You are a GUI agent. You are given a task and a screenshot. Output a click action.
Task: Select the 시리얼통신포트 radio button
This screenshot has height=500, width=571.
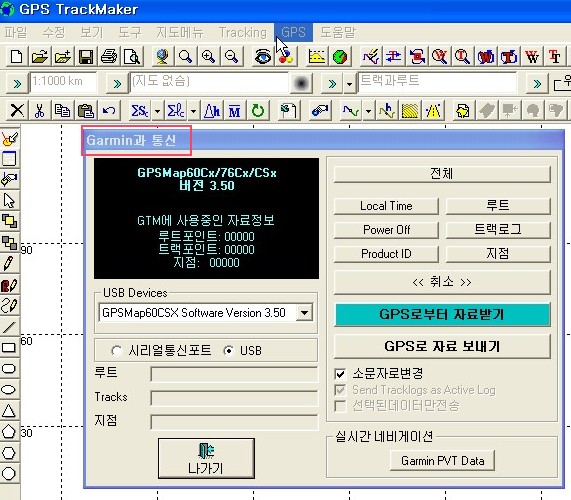pos(117,351)
